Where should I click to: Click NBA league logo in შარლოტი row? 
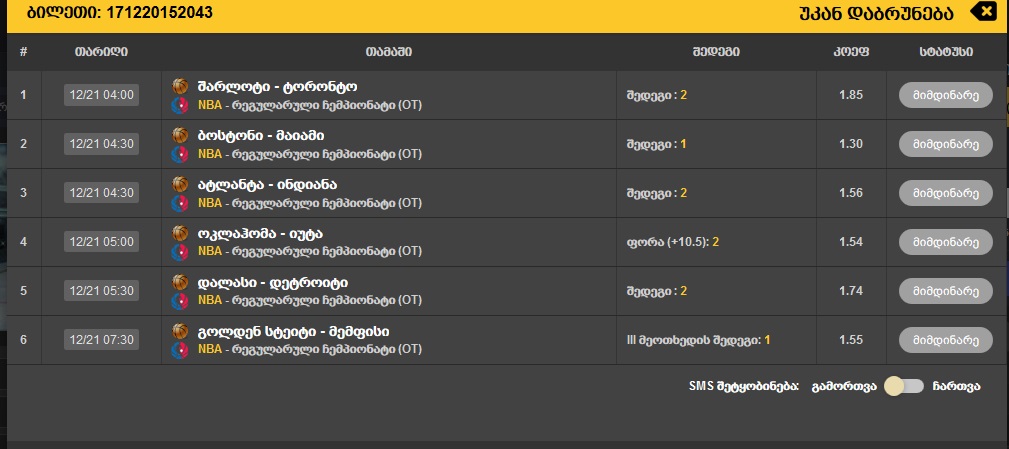[180, 105]
